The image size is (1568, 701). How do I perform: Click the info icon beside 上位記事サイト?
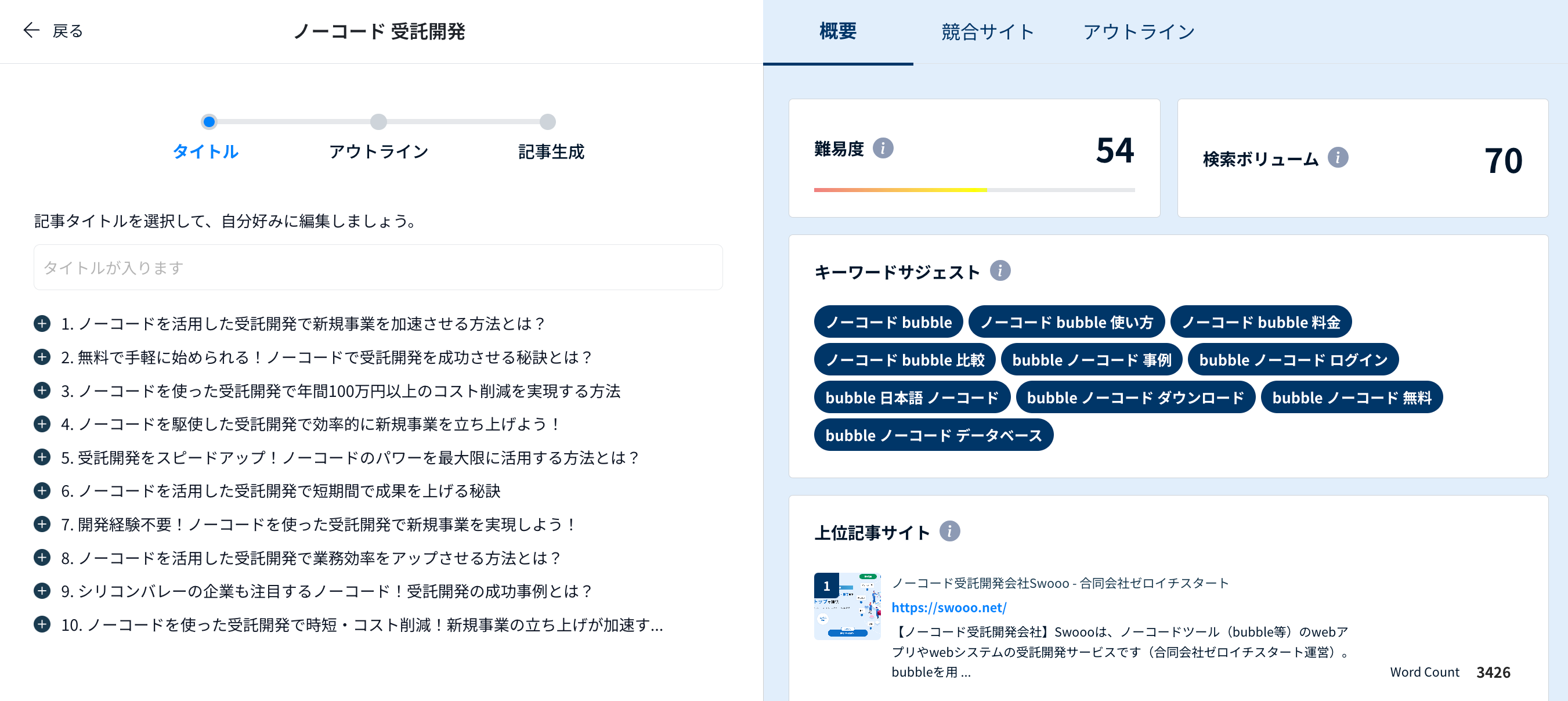950,531
